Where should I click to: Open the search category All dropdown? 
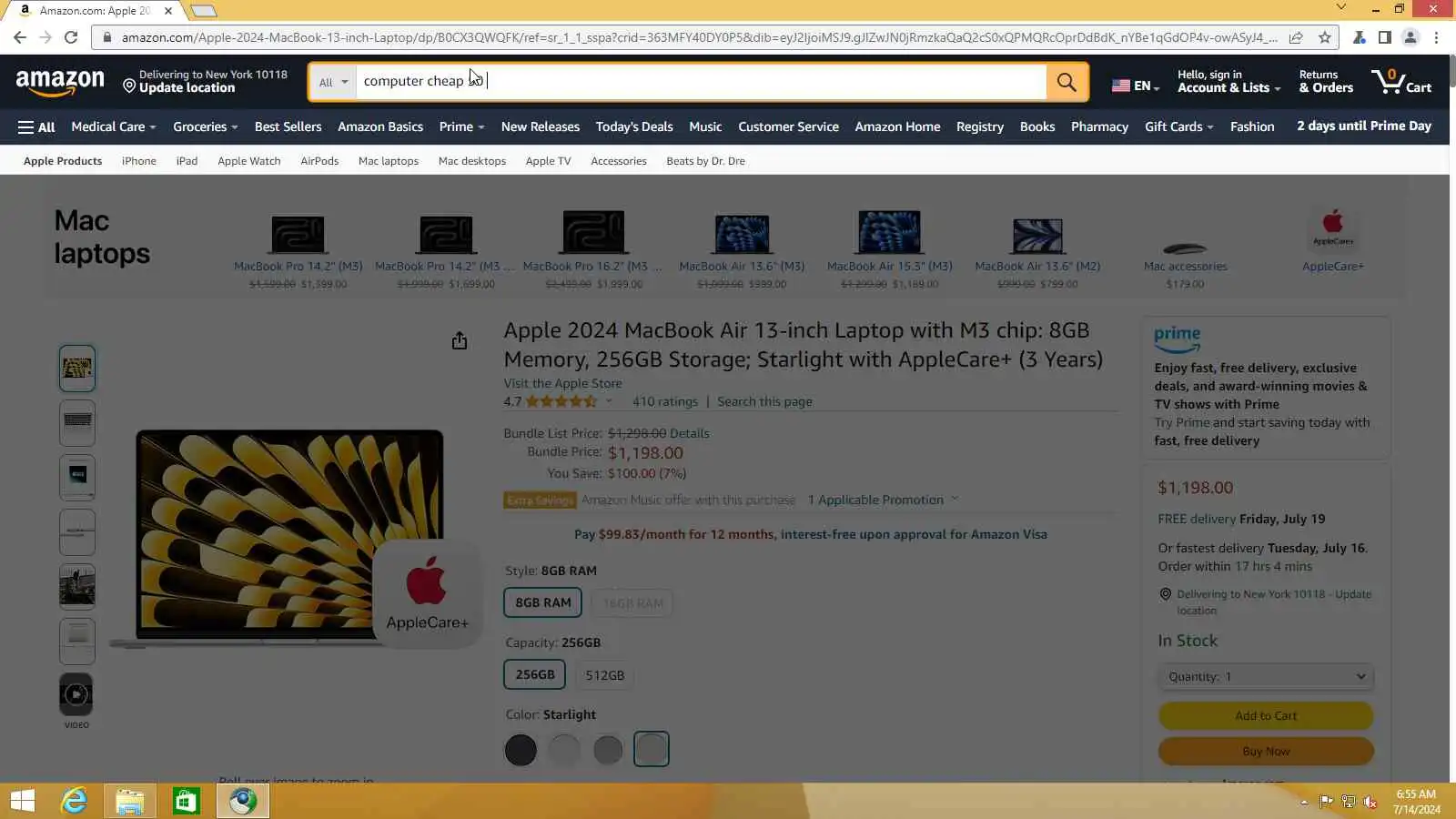[333, 82]
